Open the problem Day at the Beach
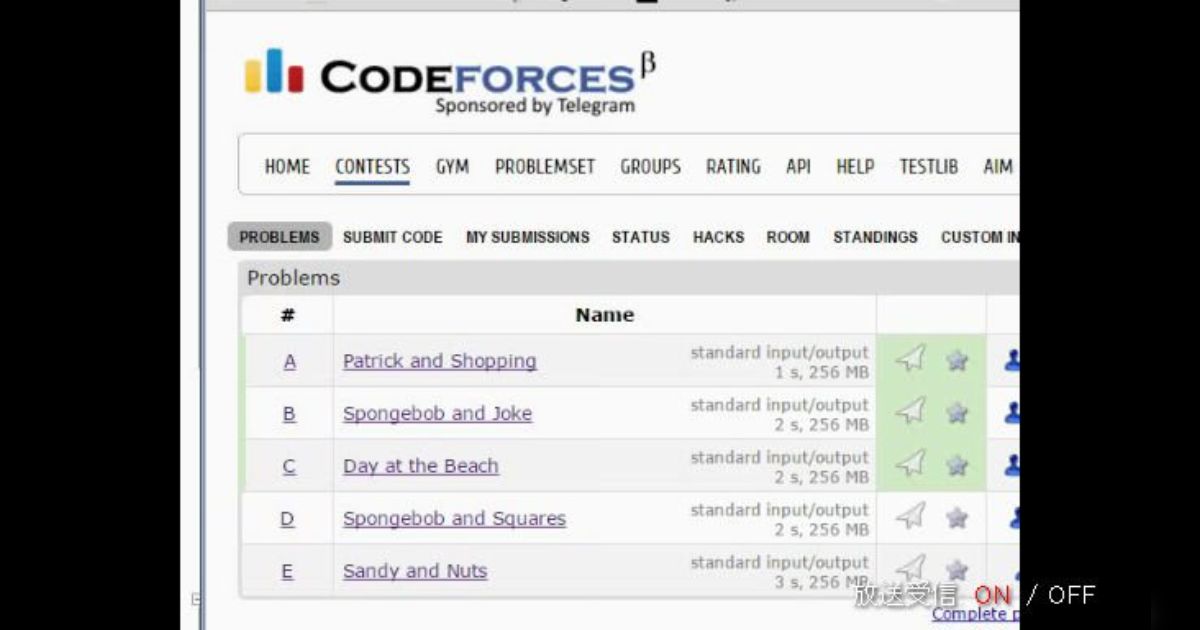The width and height of the screenshot is (1200, 630). (420, 466)
